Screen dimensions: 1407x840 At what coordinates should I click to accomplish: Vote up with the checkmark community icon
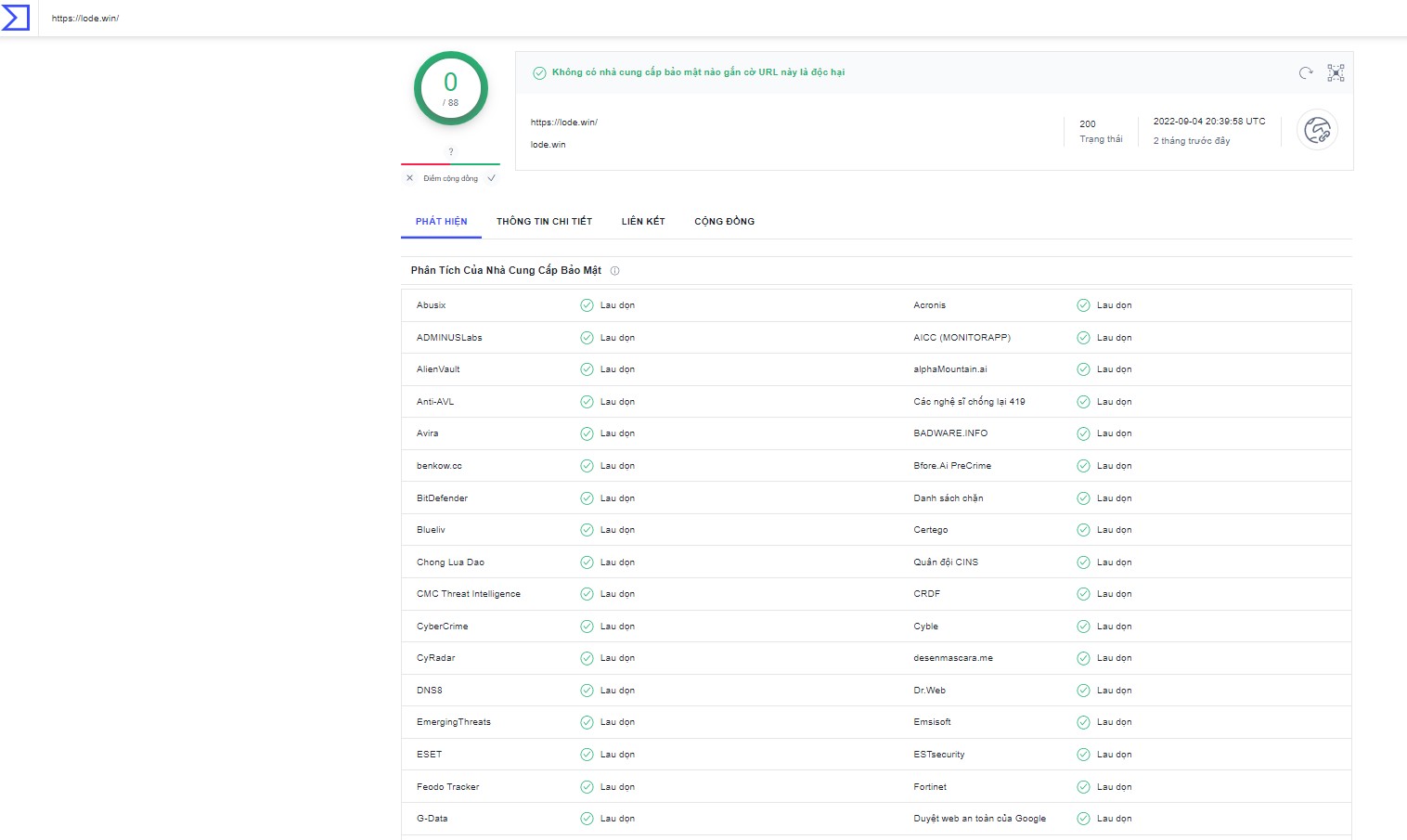pyautogui.click(x=491, y=178)
